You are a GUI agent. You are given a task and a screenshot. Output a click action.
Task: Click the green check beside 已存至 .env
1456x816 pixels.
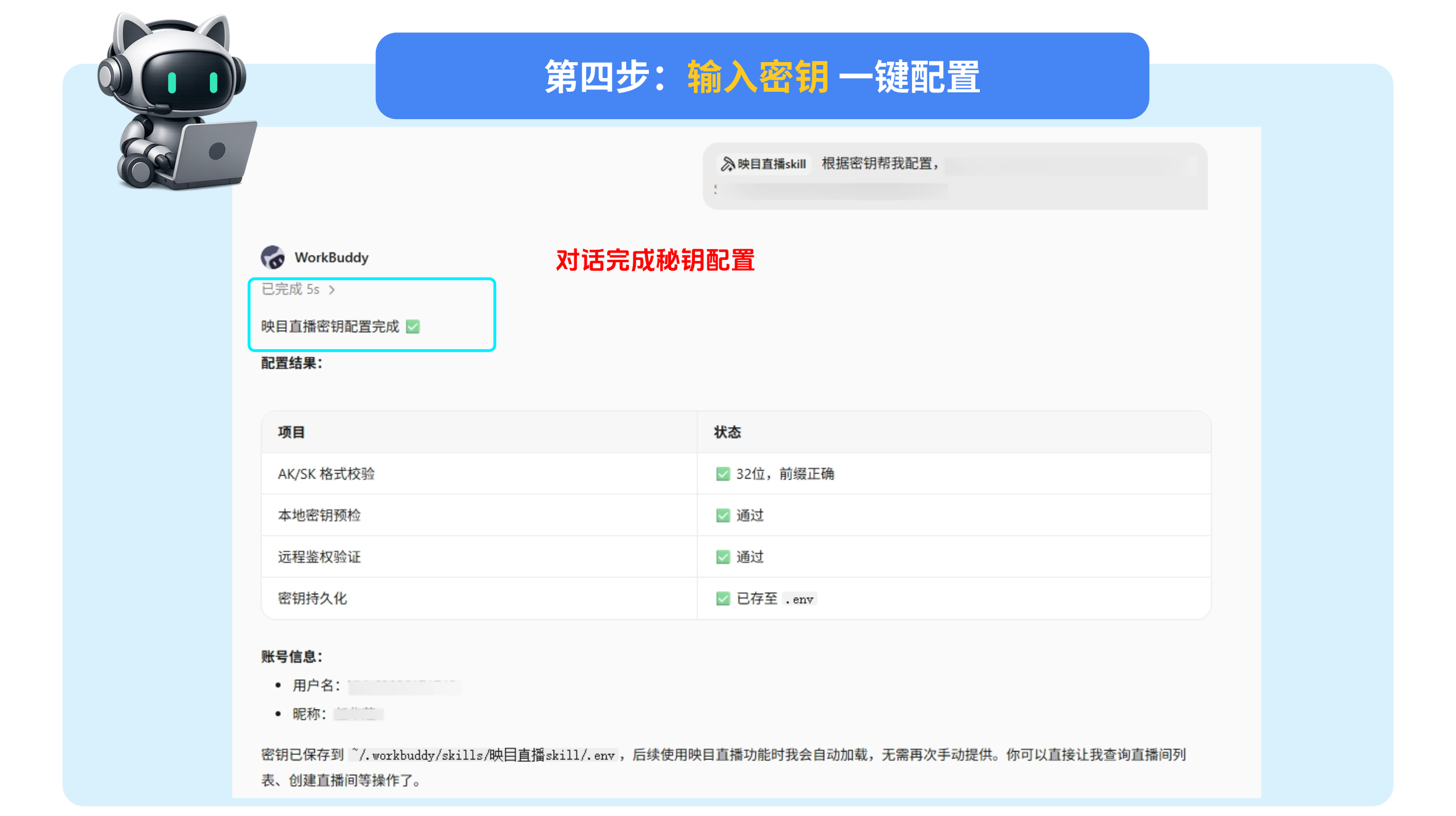click(723, 599)
